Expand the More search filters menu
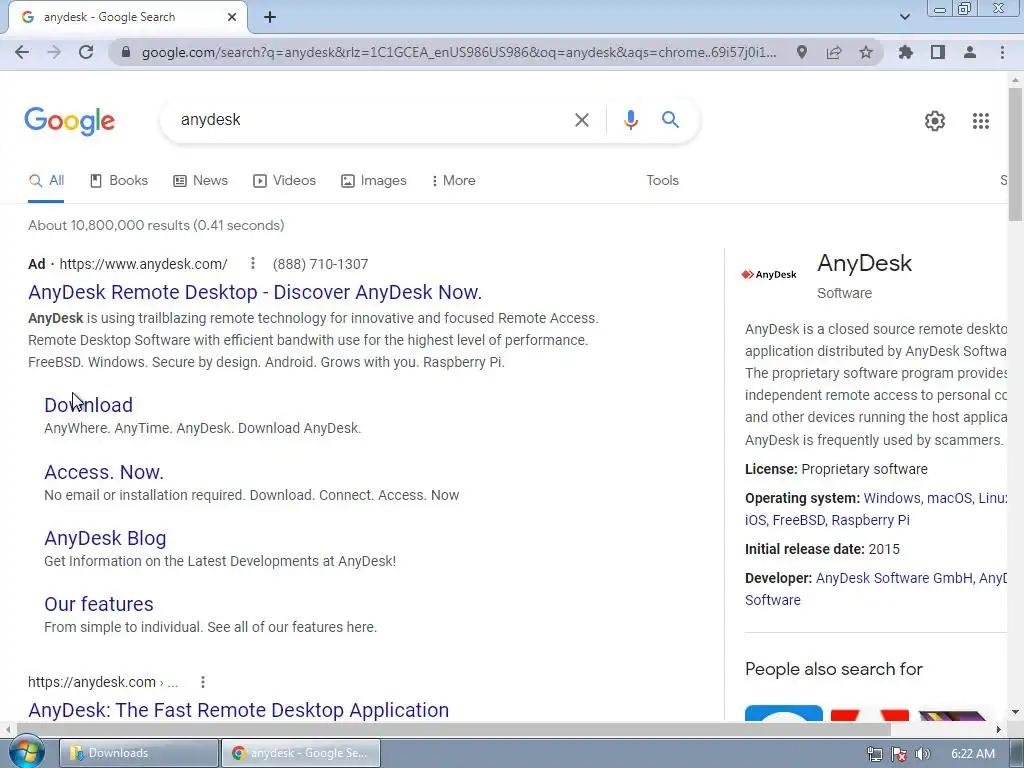 click(453, 181)
